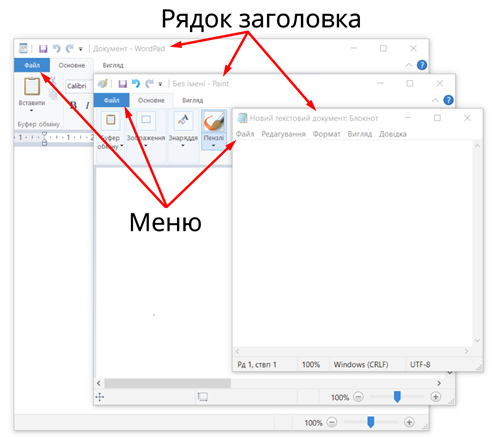Switch to Вигляд tab in Paint
Image resolution: width=500 pixels, height=437 pixels.
click(193, 100)
